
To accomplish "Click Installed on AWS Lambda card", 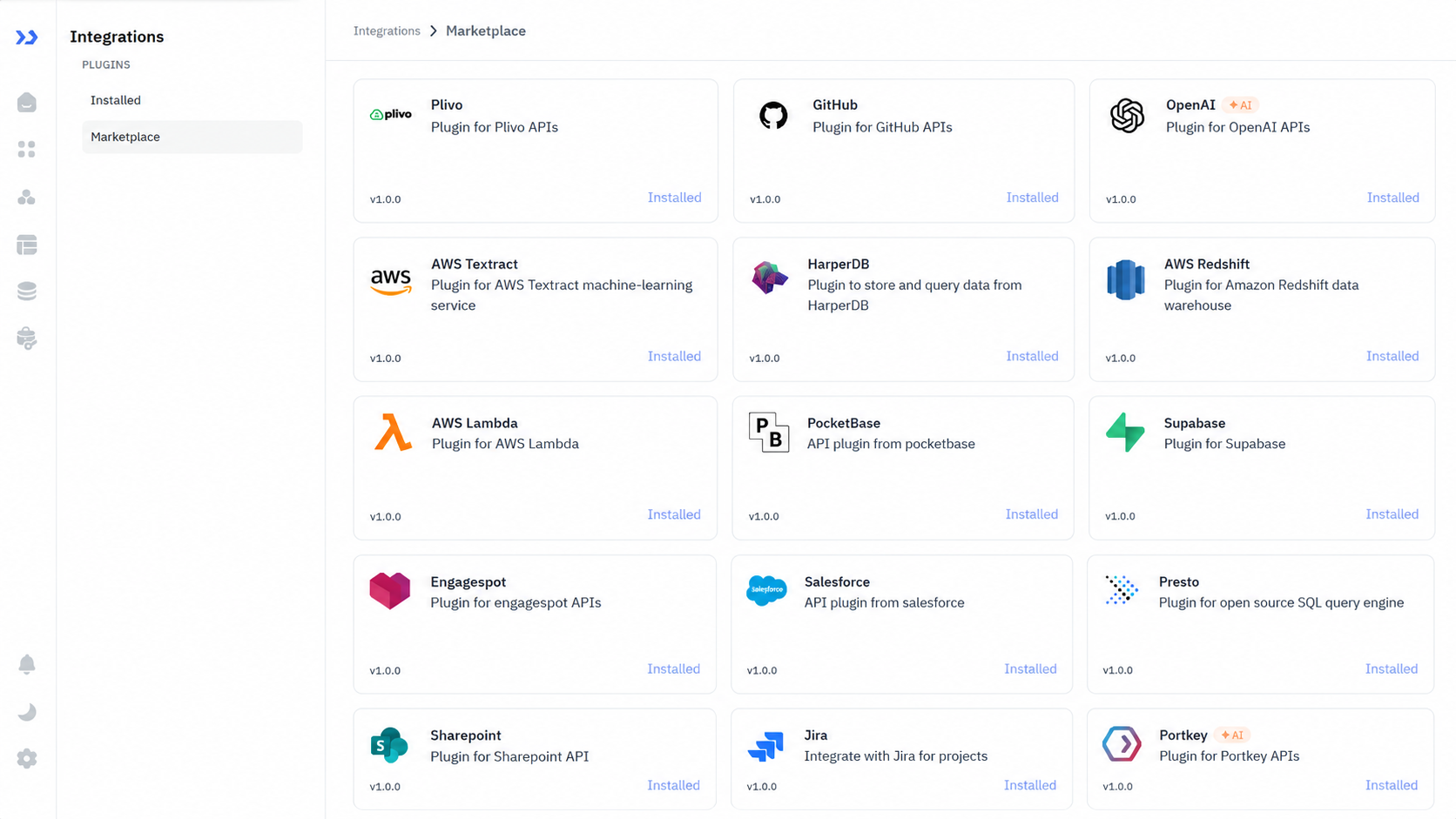I will [674, 514].
